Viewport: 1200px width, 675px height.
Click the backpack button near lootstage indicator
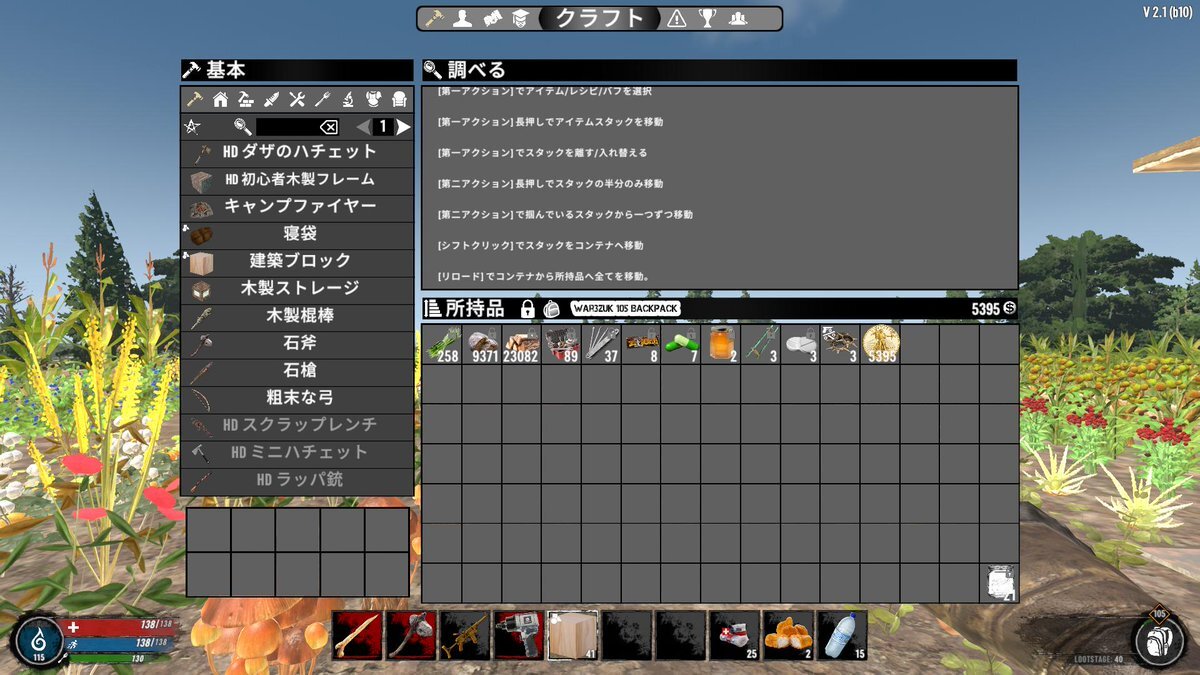click(1159, 640)
